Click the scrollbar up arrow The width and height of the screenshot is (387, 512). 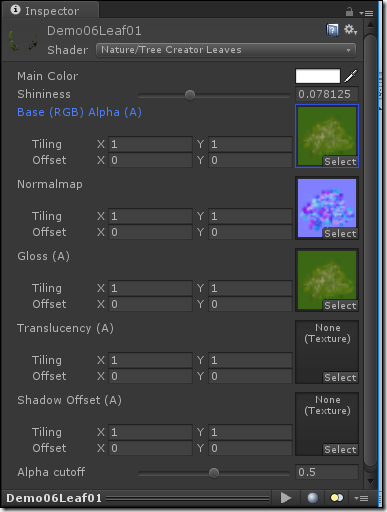pos(370,25)
